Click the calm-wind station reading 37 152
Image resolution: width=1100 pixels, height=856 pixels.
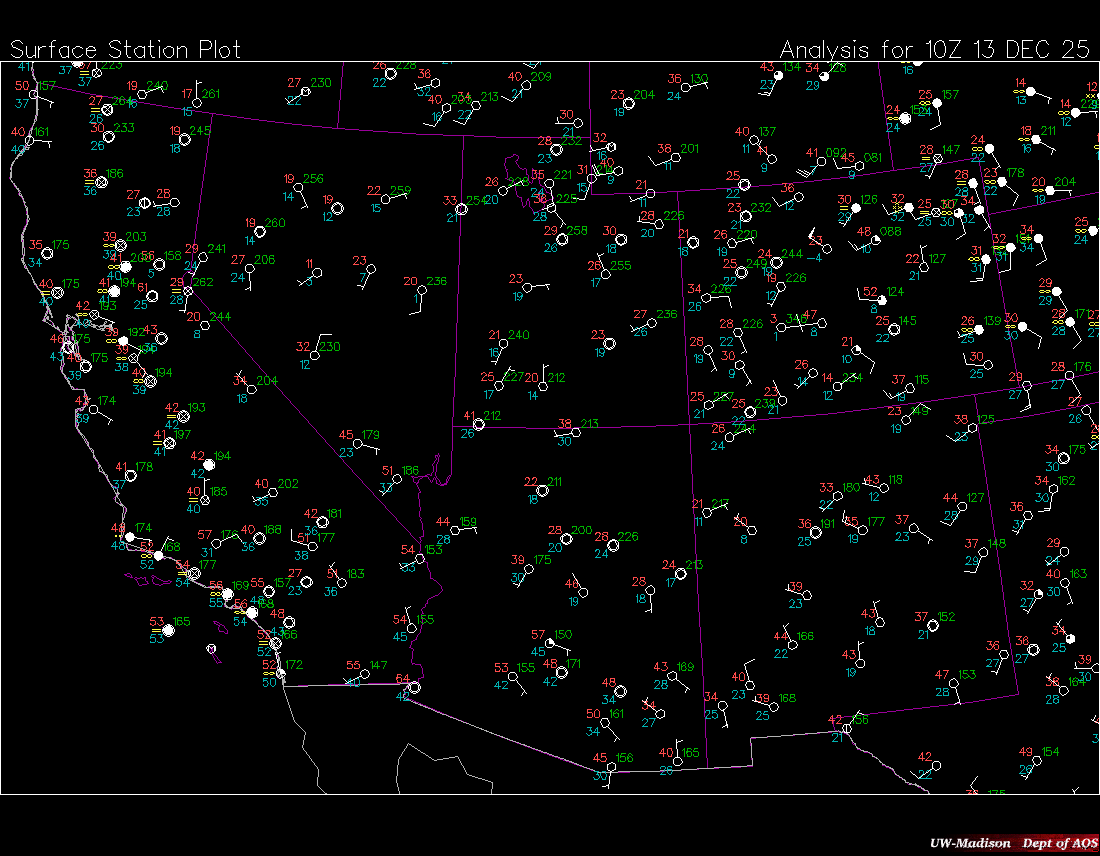click(x=932, y=625)
